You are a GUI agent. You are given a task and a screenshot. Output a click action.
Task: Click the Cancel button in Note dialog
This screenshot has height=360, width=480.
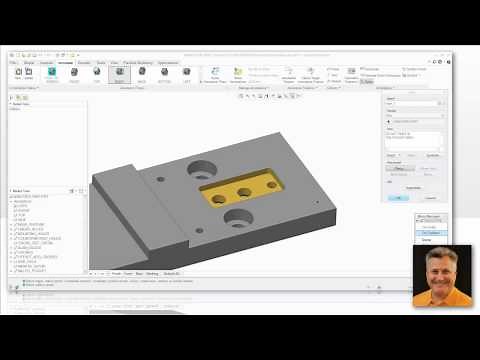point(430,198)
